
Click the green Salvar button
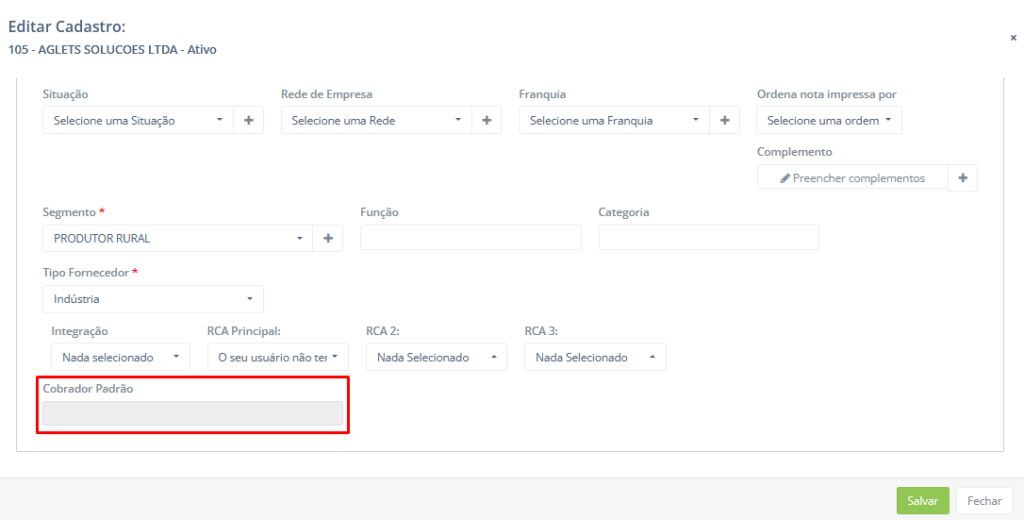(x=923, y=500)
